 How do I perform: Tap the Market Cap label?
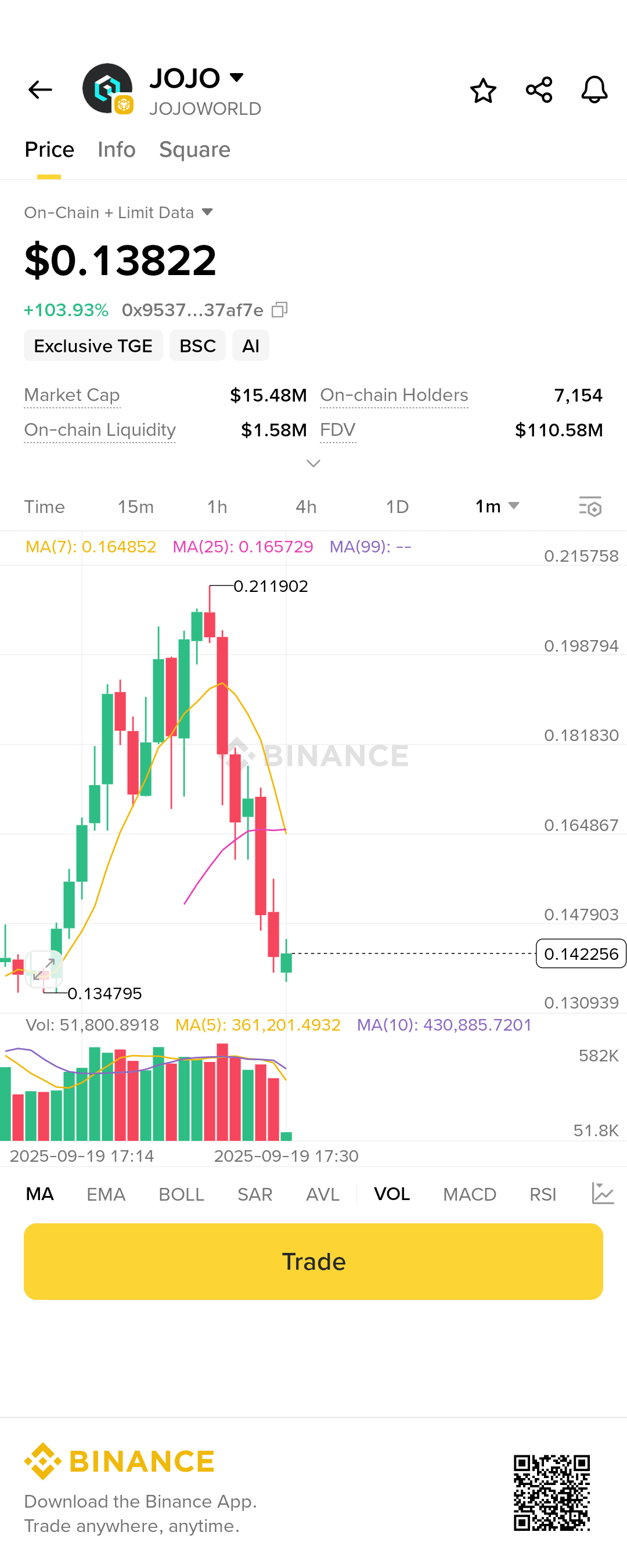72,395
